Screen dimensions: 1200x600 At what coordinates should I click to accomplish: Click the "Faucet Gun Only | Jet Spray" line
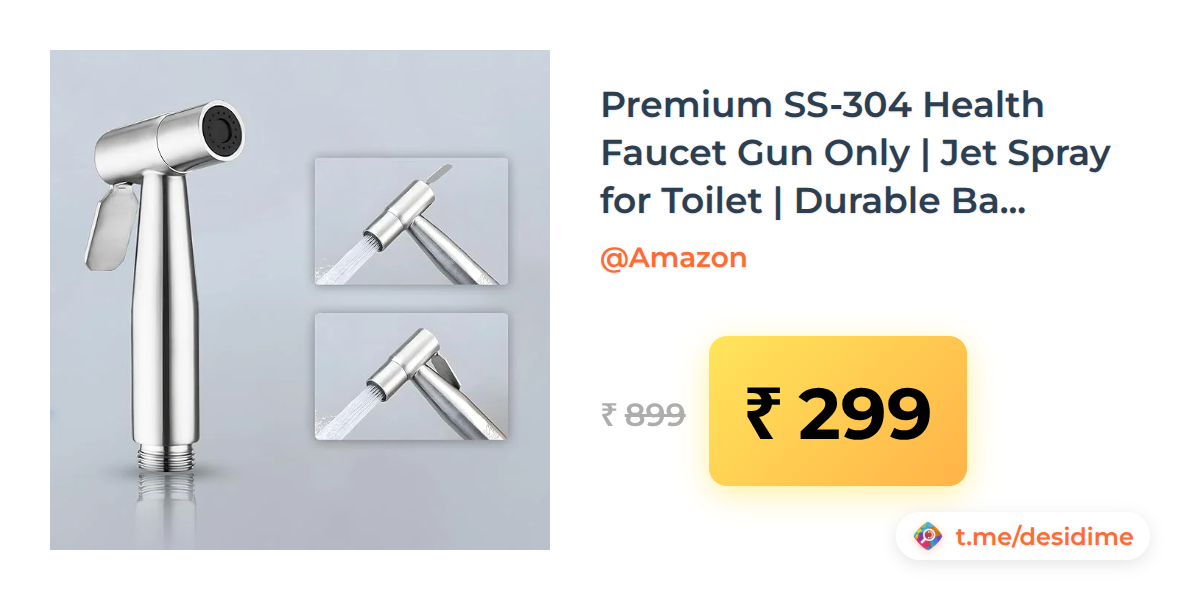pos(855,153)
